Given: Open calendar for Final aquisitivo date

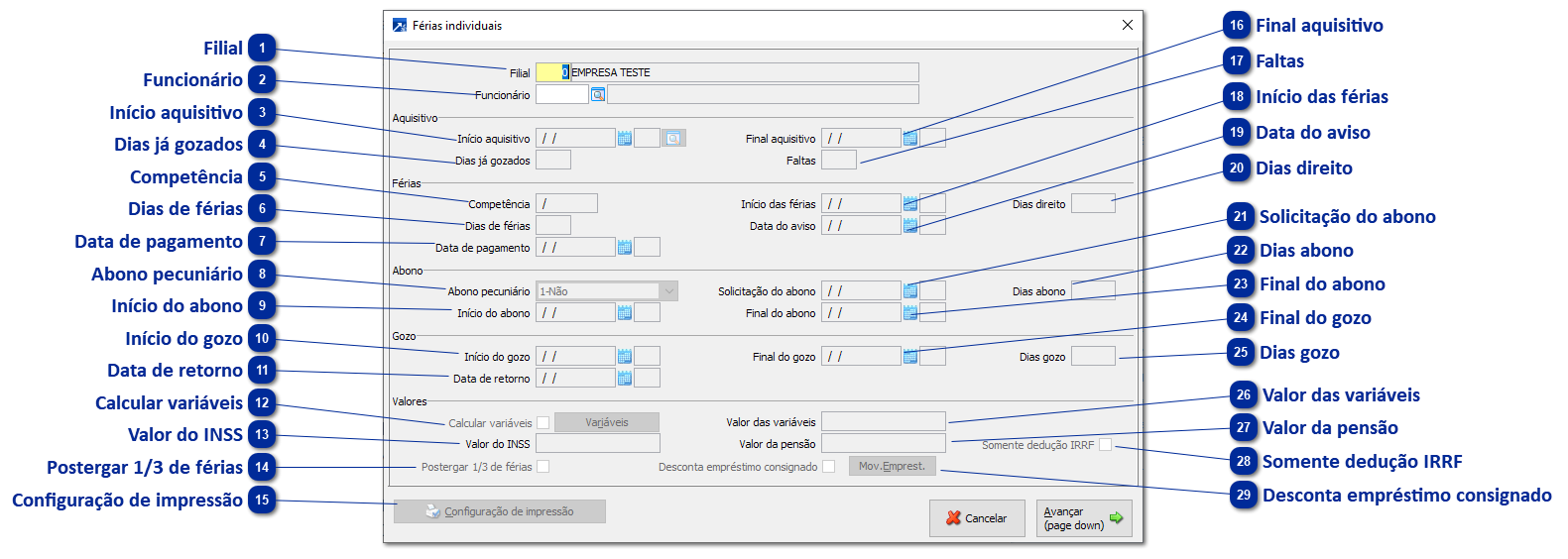Looking at the screenshot, I should tap(910, 139).
